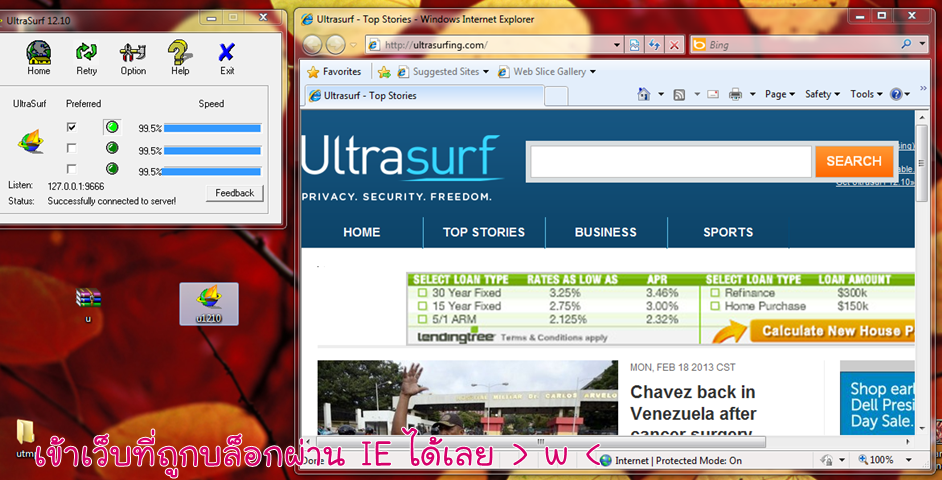
Task: Open UltraSurf Help
Action: (x=180, y=58)
